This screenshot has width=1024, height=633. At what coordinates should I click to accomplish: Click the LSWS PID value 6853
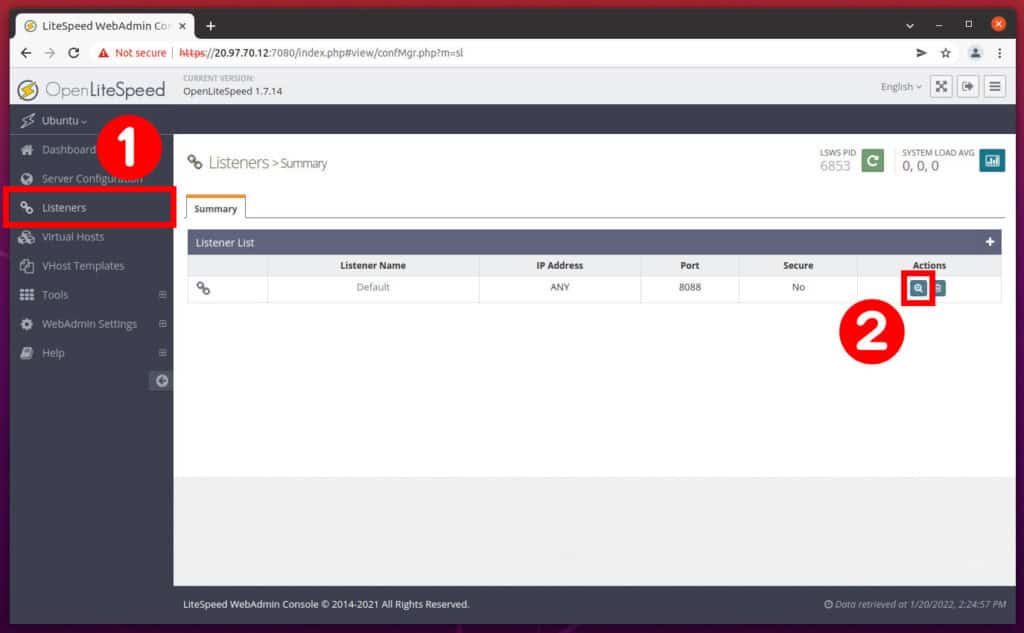[x=835, y=166]
